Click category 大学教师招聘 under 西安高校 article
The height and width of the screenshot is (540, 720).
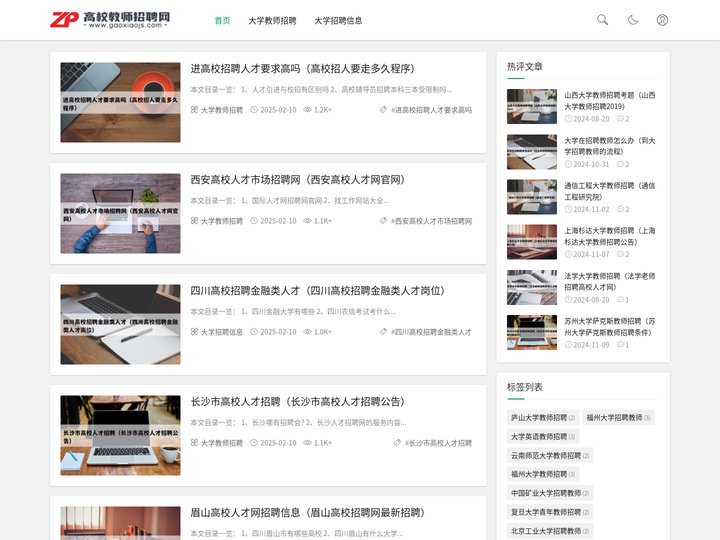point(222,221)
